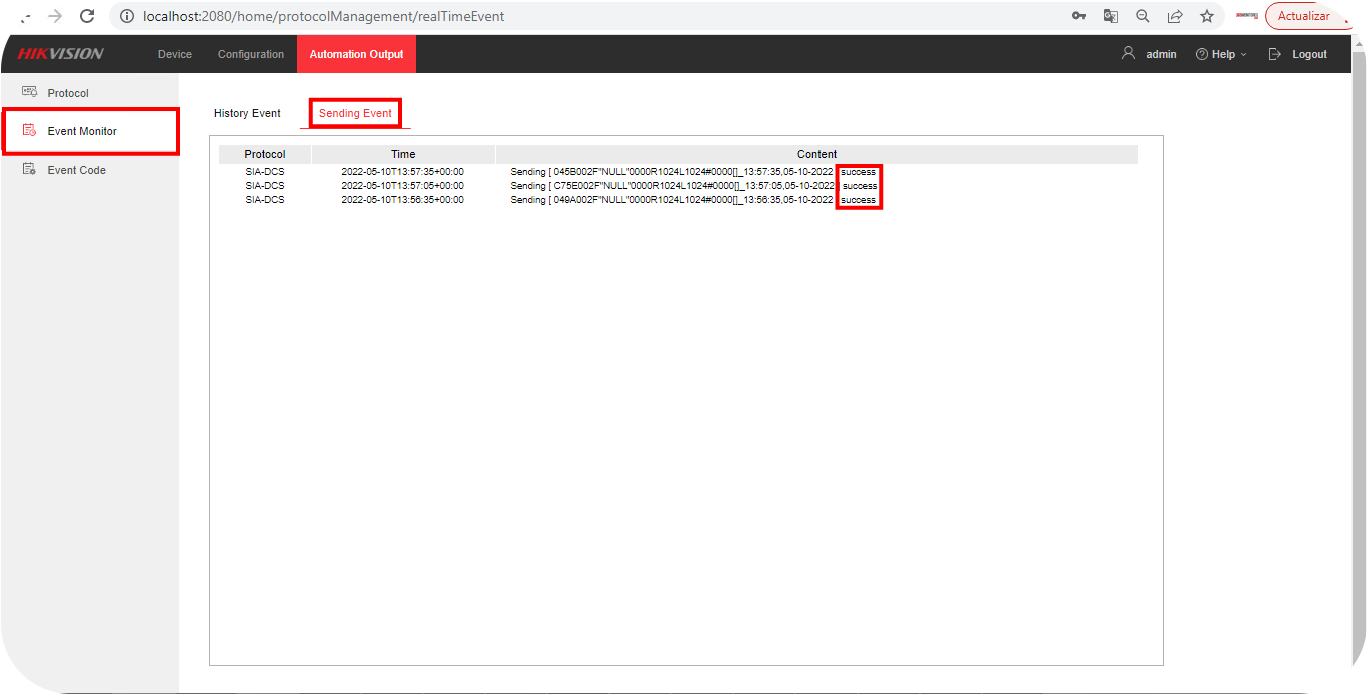Open the browser zoom magnifier icon
1367x694 pixels.
[1142, 16]
